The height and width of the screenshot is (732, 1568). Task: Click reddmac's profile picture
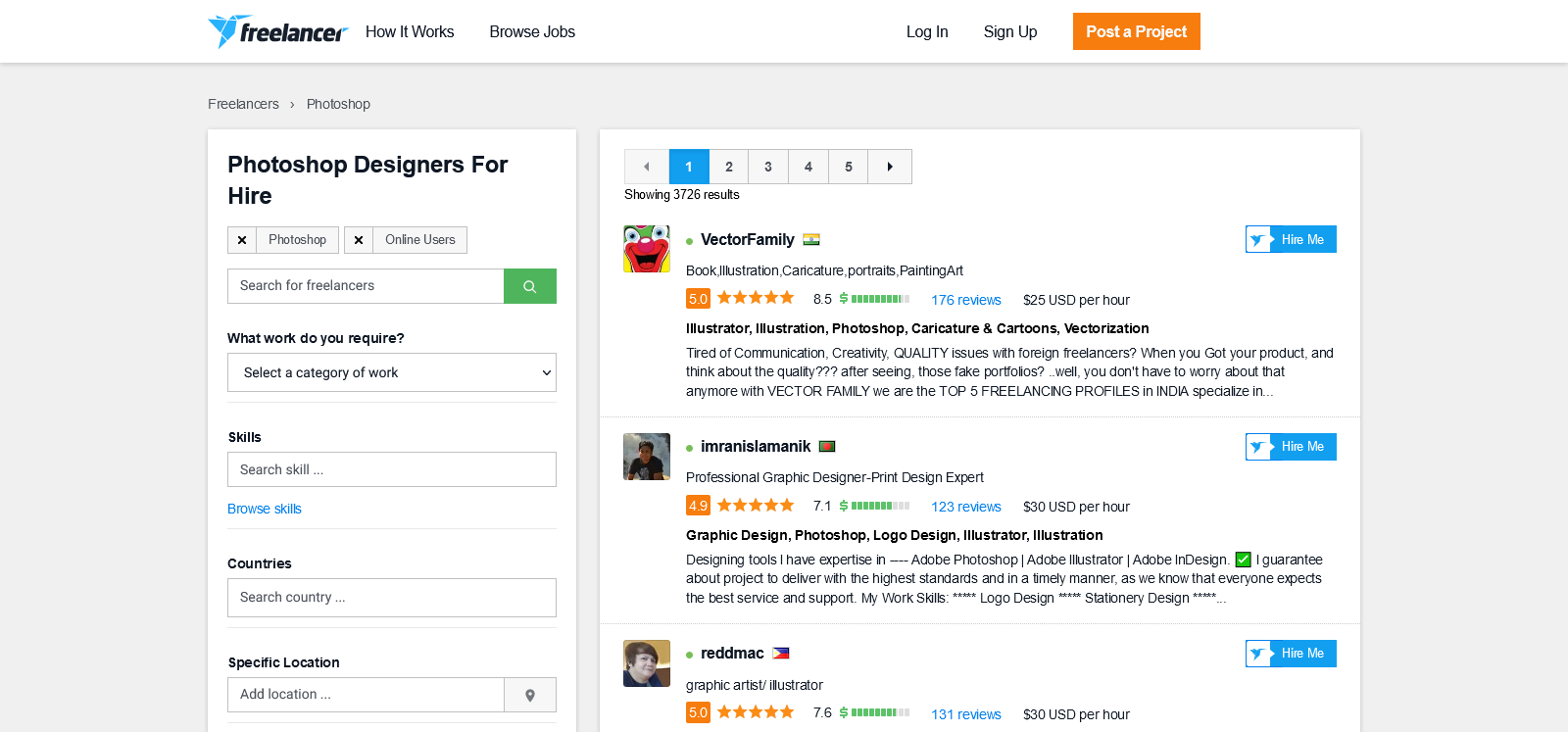pyautogui.click(x=647, y=663)
